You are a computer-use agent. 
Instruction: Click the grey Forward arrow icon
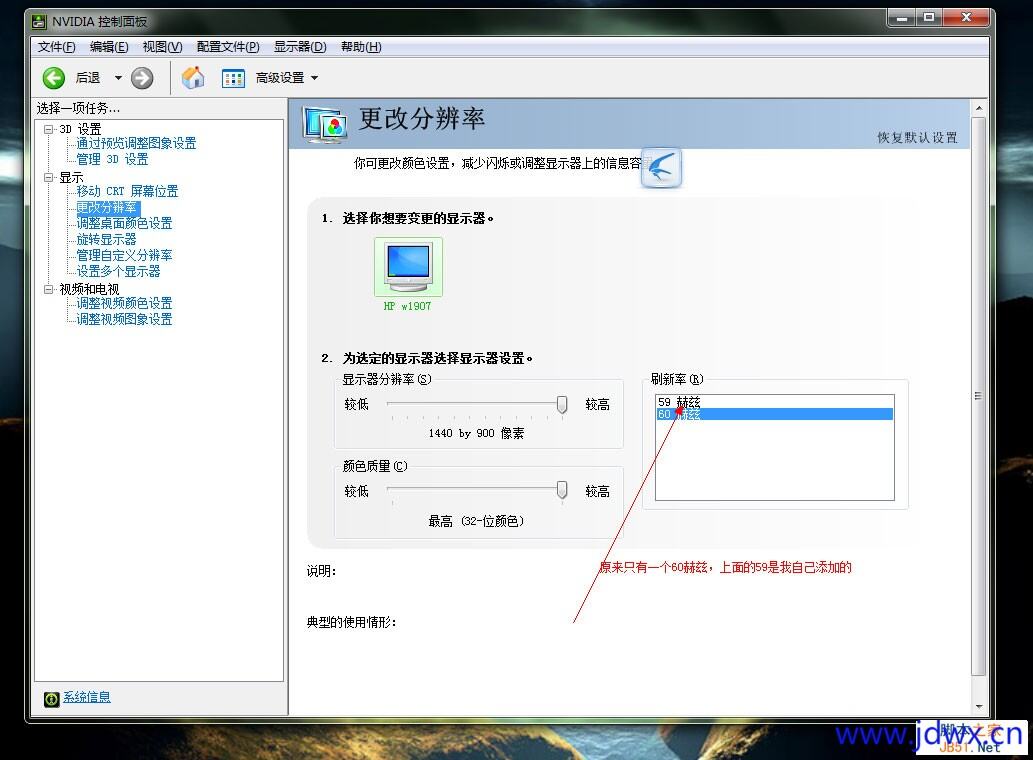click(142, 78)
